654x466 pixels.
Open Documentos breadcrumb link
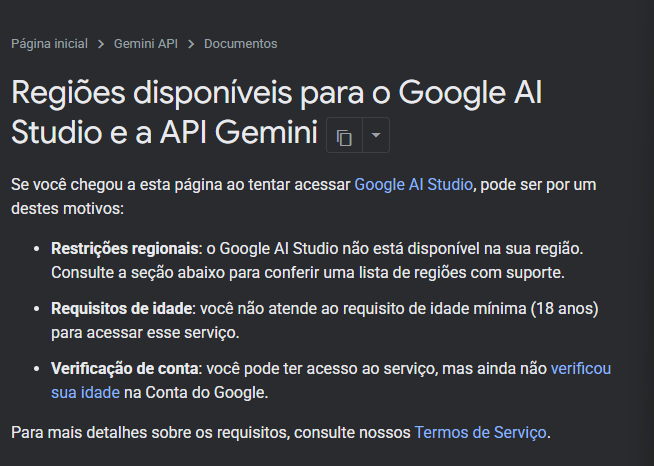click(240, 44)
